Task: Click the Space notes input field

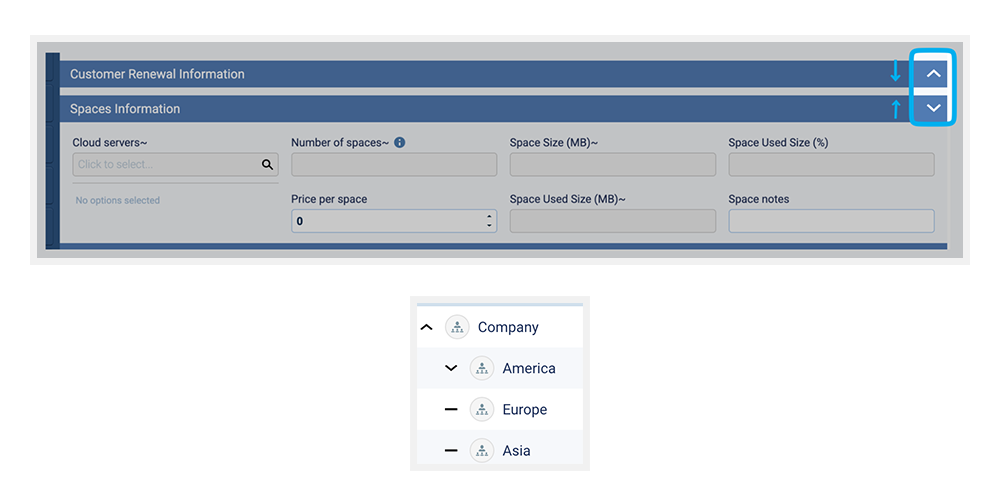Action: point(831,221)
